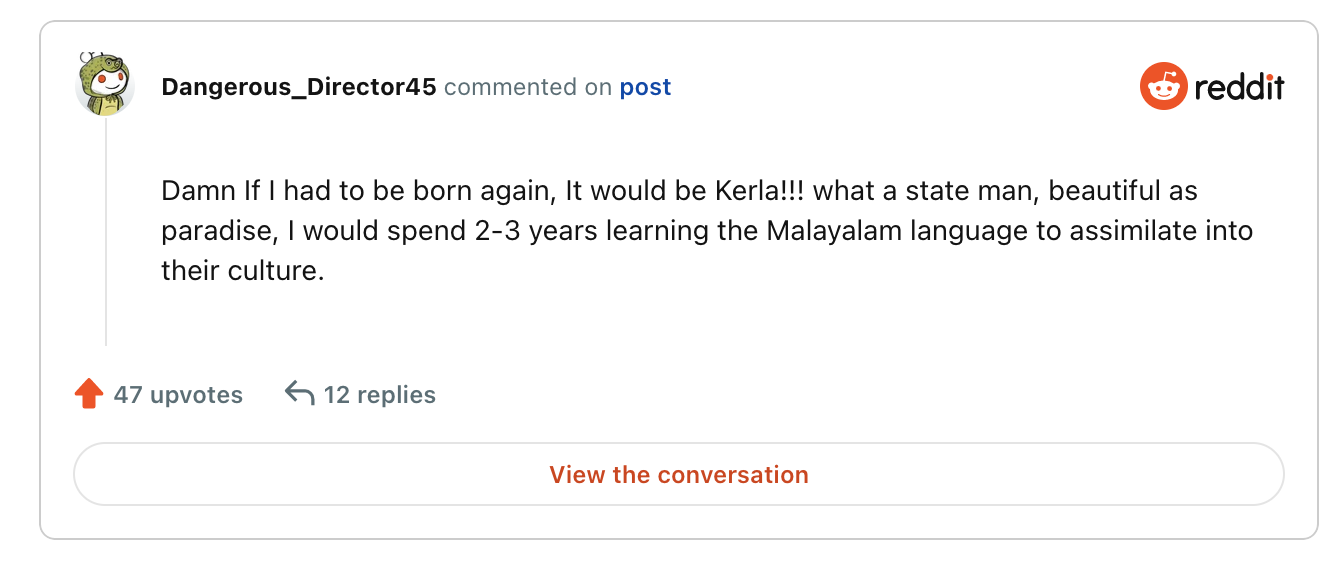Follow the blue "post" link
Image resolution: width=1342 pixels, height=576 pixels.
(645, 87)
